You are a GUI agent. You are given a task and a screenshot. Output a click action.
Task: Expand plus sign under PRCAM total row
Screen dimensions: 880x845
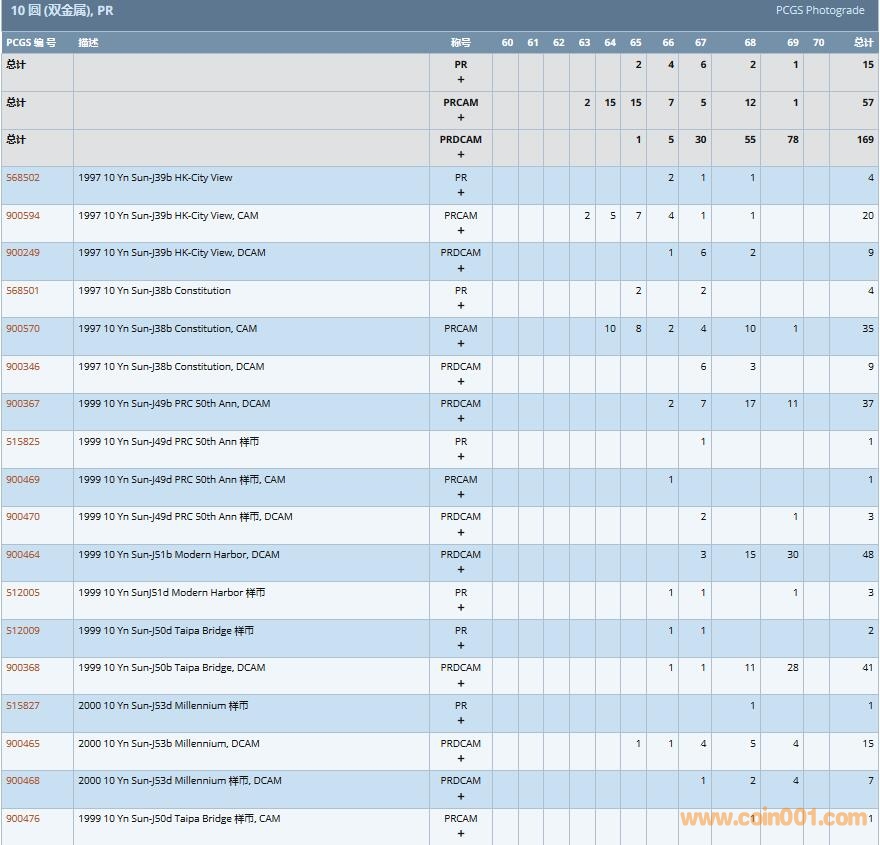[x=461, y=118]
